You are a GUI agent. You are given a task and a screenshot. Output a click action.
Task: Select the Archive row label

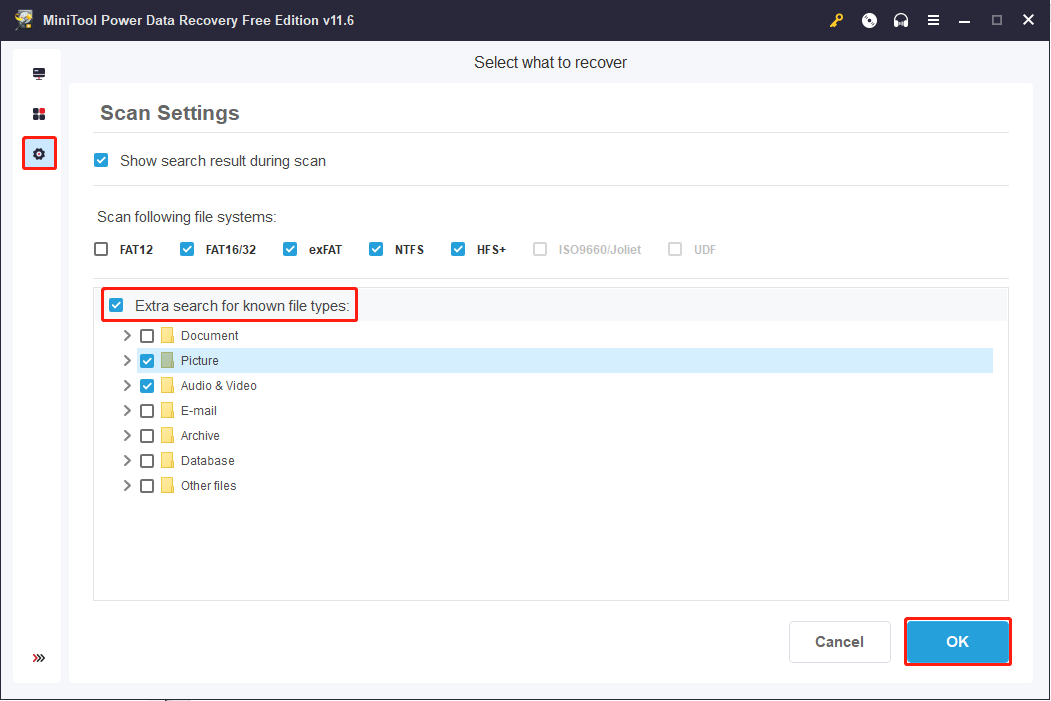coord(200,436)
